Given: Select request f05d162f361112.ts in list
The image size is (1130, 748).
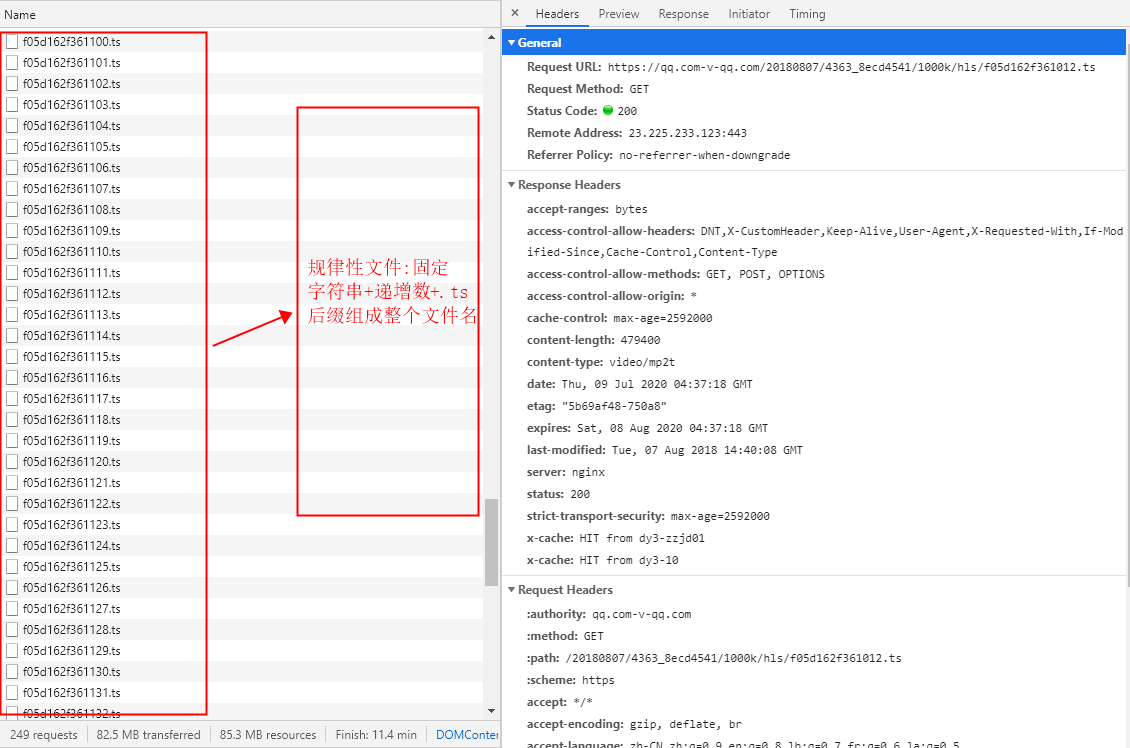Looking at the screenshot, I should [x=71, y=294].
